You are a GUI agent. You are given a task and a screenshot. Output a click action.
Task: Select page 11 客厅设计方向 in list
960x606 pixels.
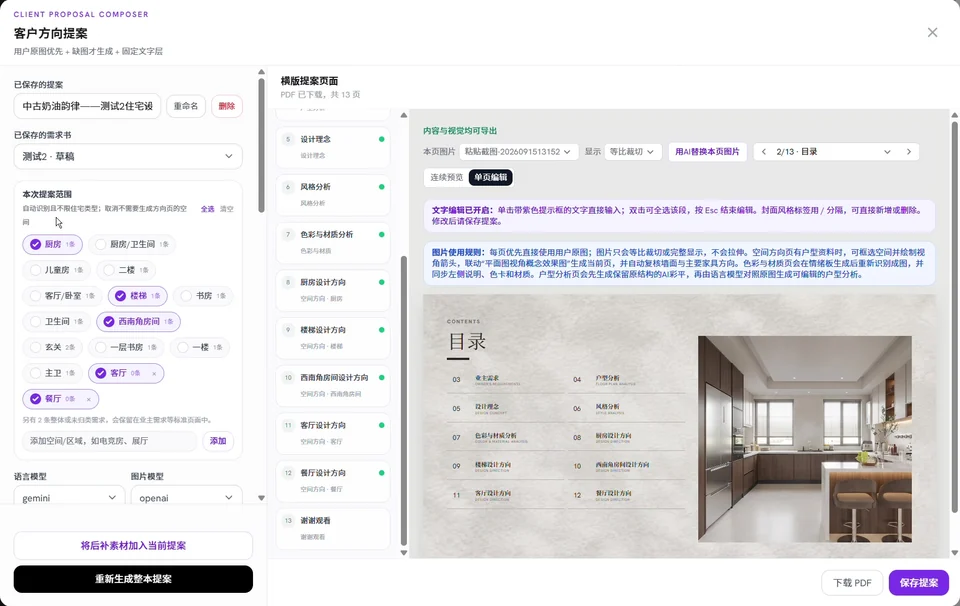(333, 433)
